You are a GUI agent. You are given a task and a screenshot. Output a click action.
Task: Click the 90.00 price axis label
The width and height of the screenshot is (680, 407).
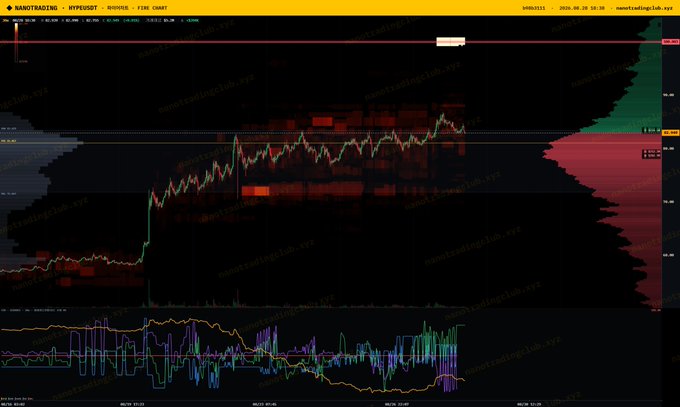(668, 95)
